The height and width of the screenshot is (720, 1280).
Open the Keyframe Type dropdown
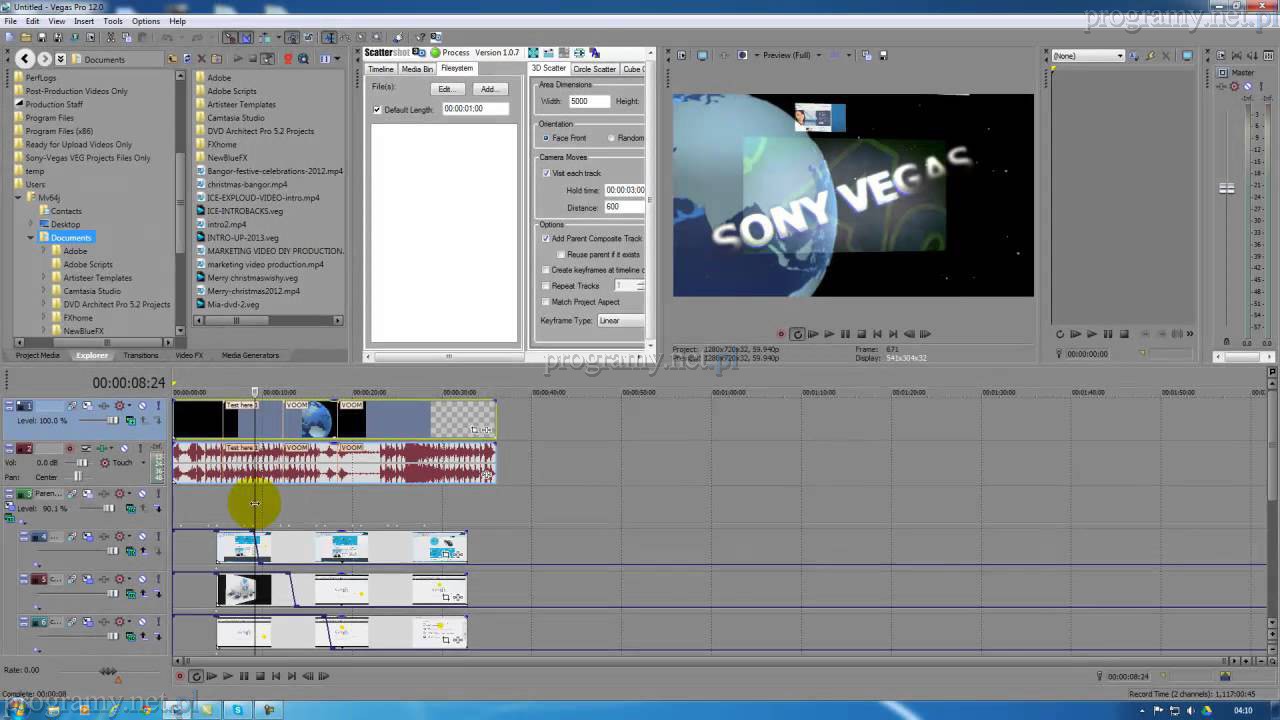620,321
